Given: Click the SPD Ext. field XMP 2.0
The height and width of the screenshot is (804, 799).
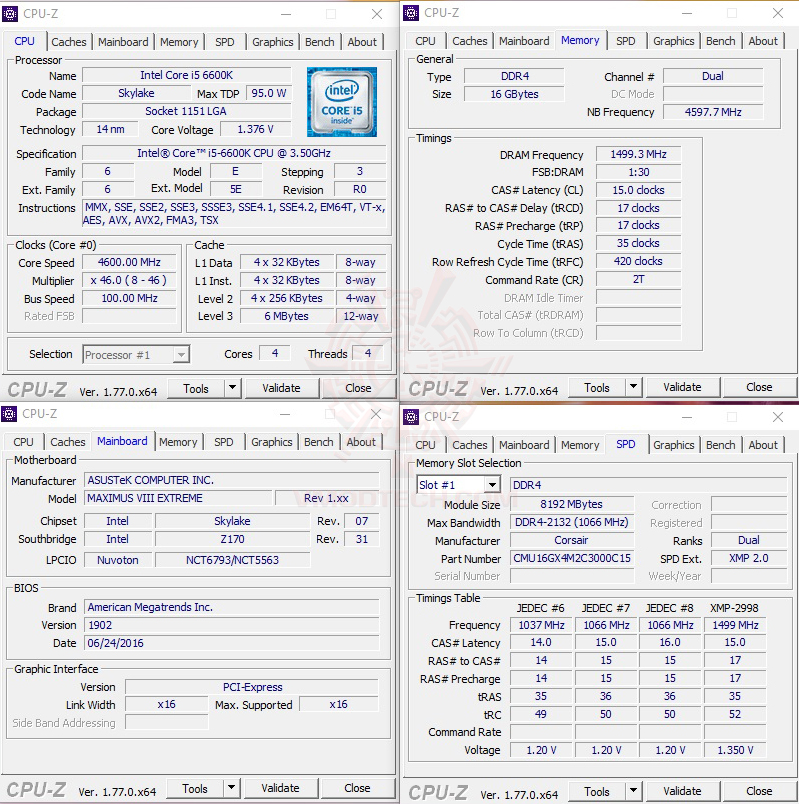Looking at the screenshot, I should point(749,558).
